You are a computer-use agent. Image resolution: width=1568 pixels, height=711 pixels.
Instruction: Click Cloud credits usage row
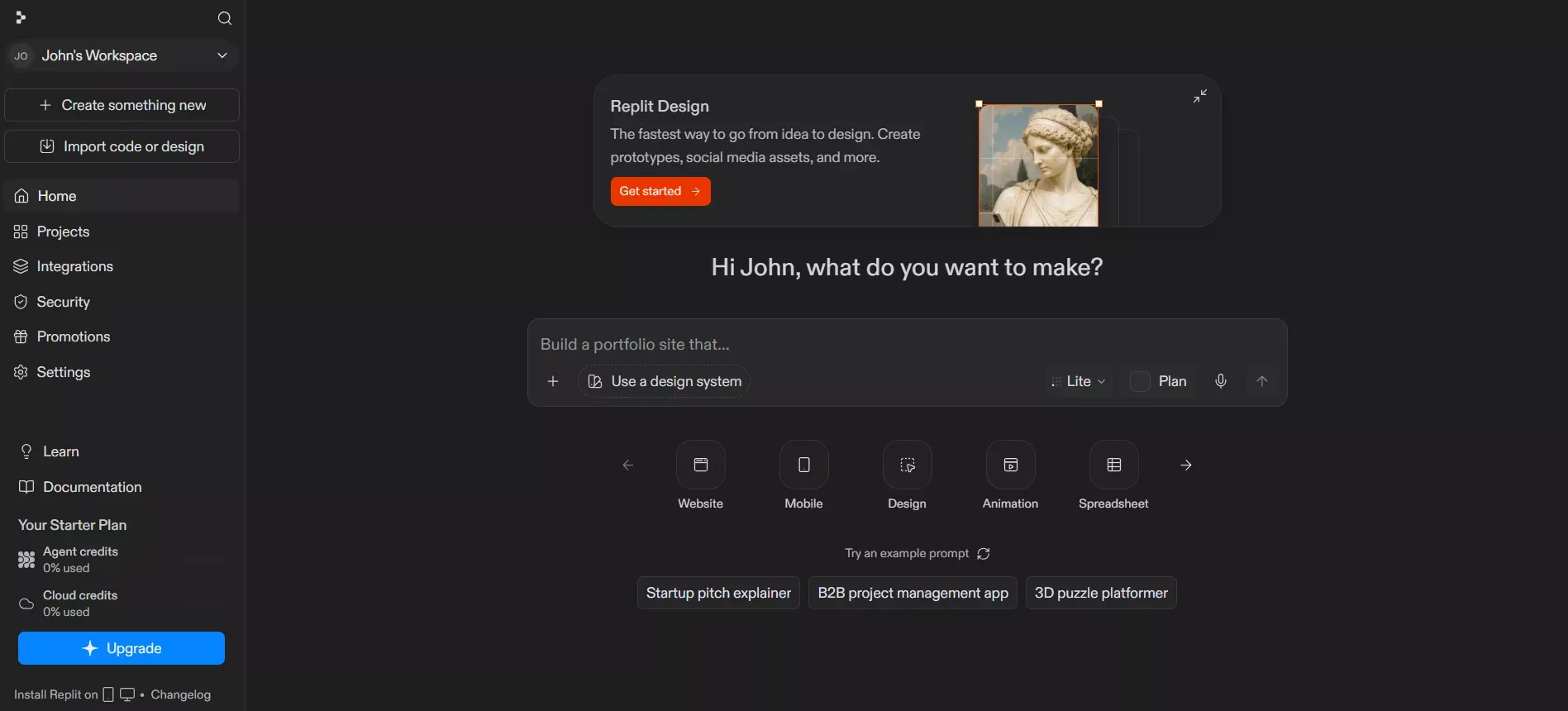point(122,604)
